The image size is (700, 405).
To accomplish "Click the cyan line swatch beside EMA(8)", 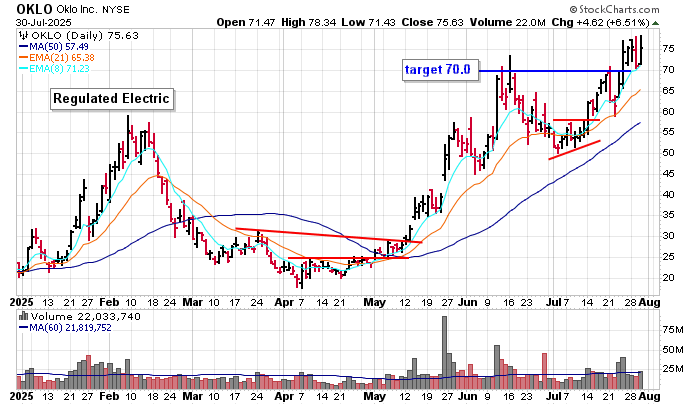I will 23,69.
